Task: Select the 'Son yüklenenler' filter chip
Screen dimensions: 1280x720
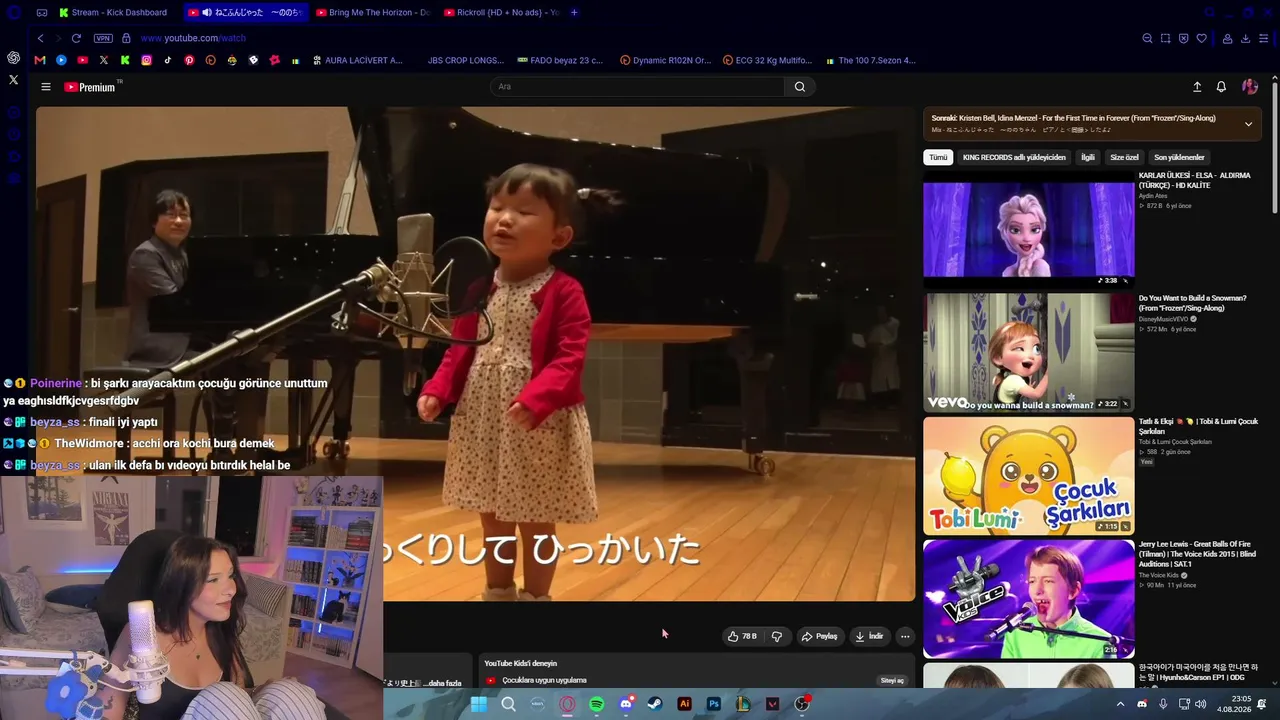Action: (1179, 157)
